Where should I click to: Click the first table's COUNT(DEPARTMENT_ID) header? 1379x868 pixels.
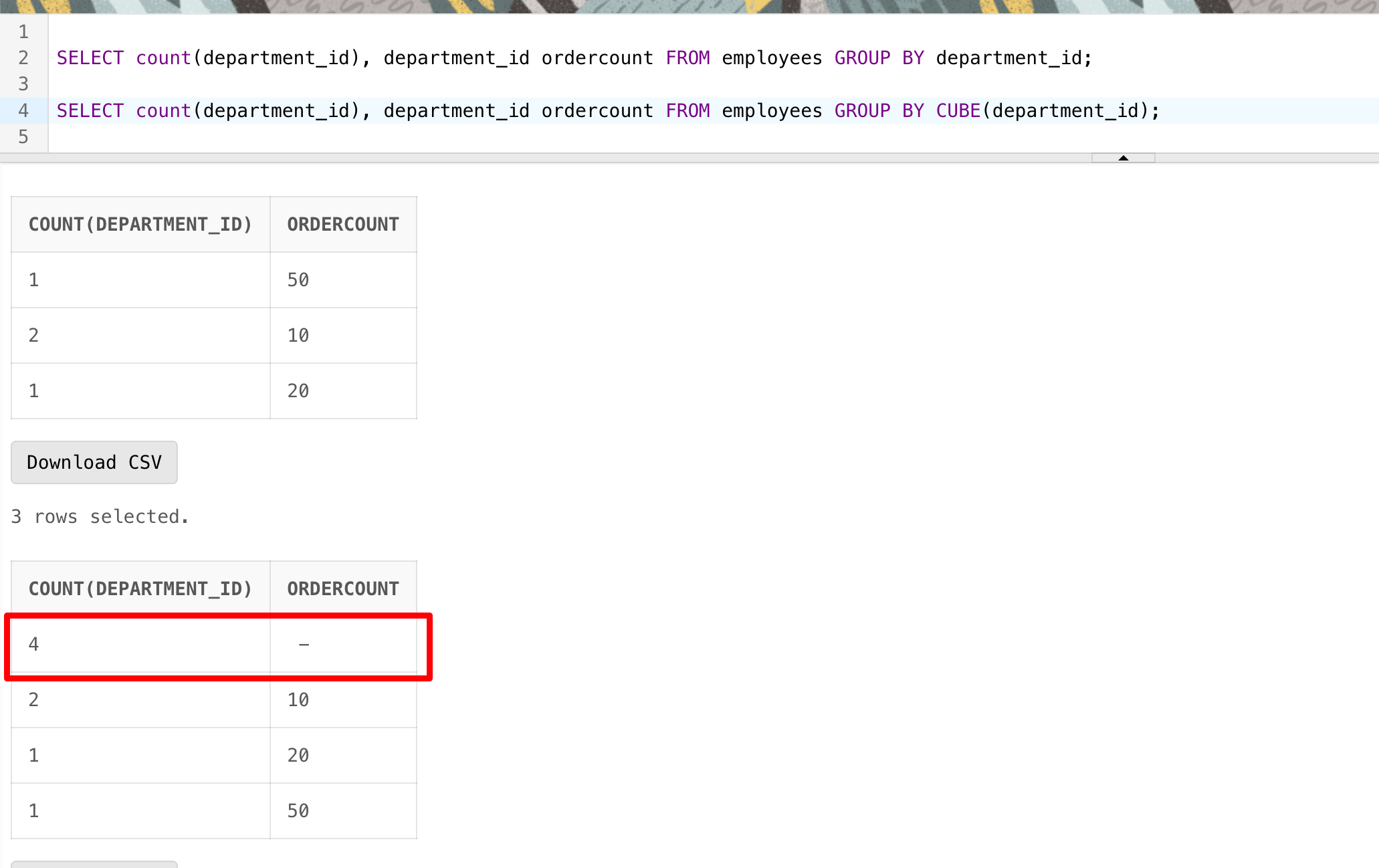click(140, 225)
